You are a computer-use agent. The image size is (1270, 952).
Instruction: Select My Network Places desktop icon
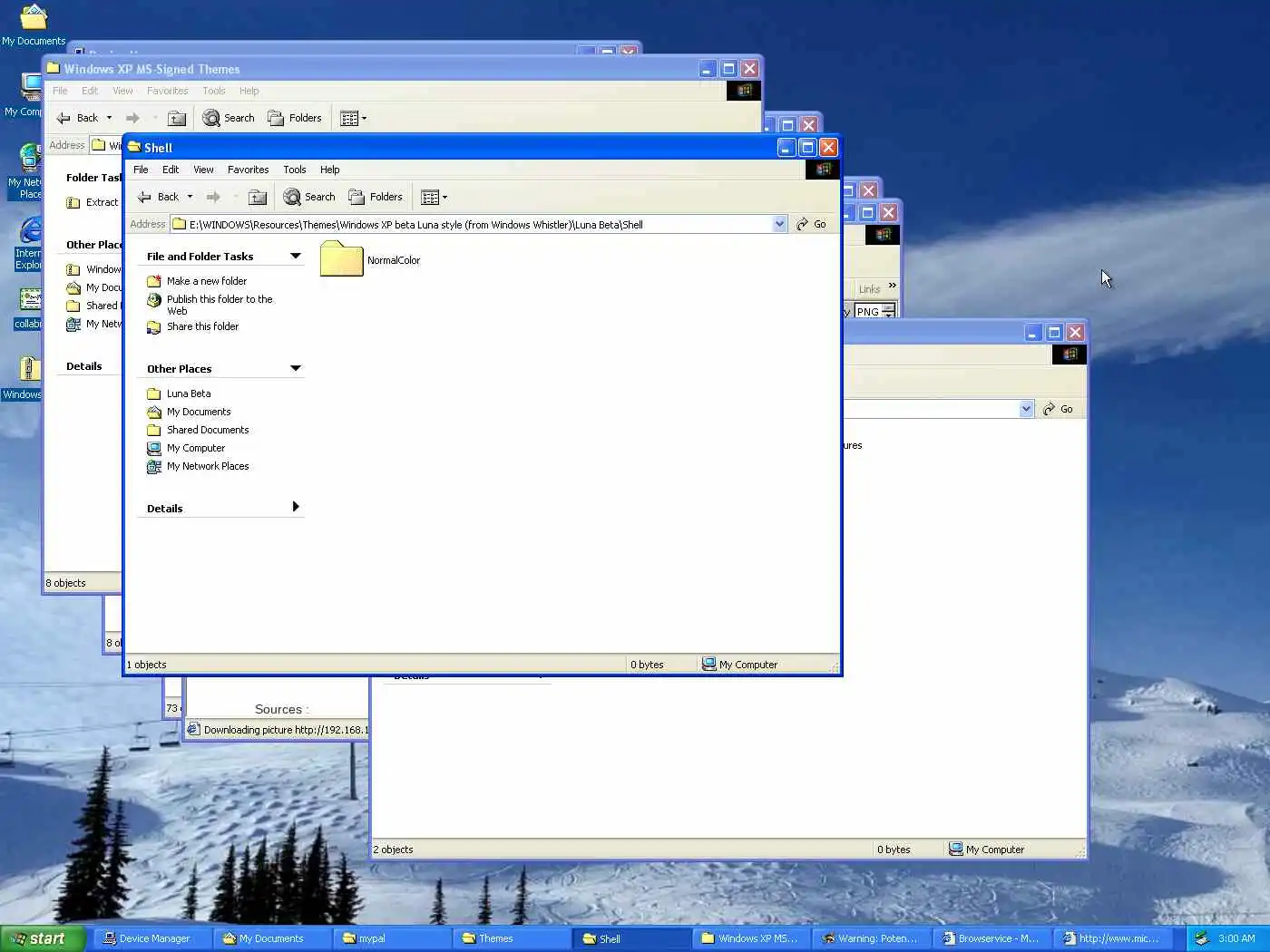pyautogui.click(x=27, y=171)
